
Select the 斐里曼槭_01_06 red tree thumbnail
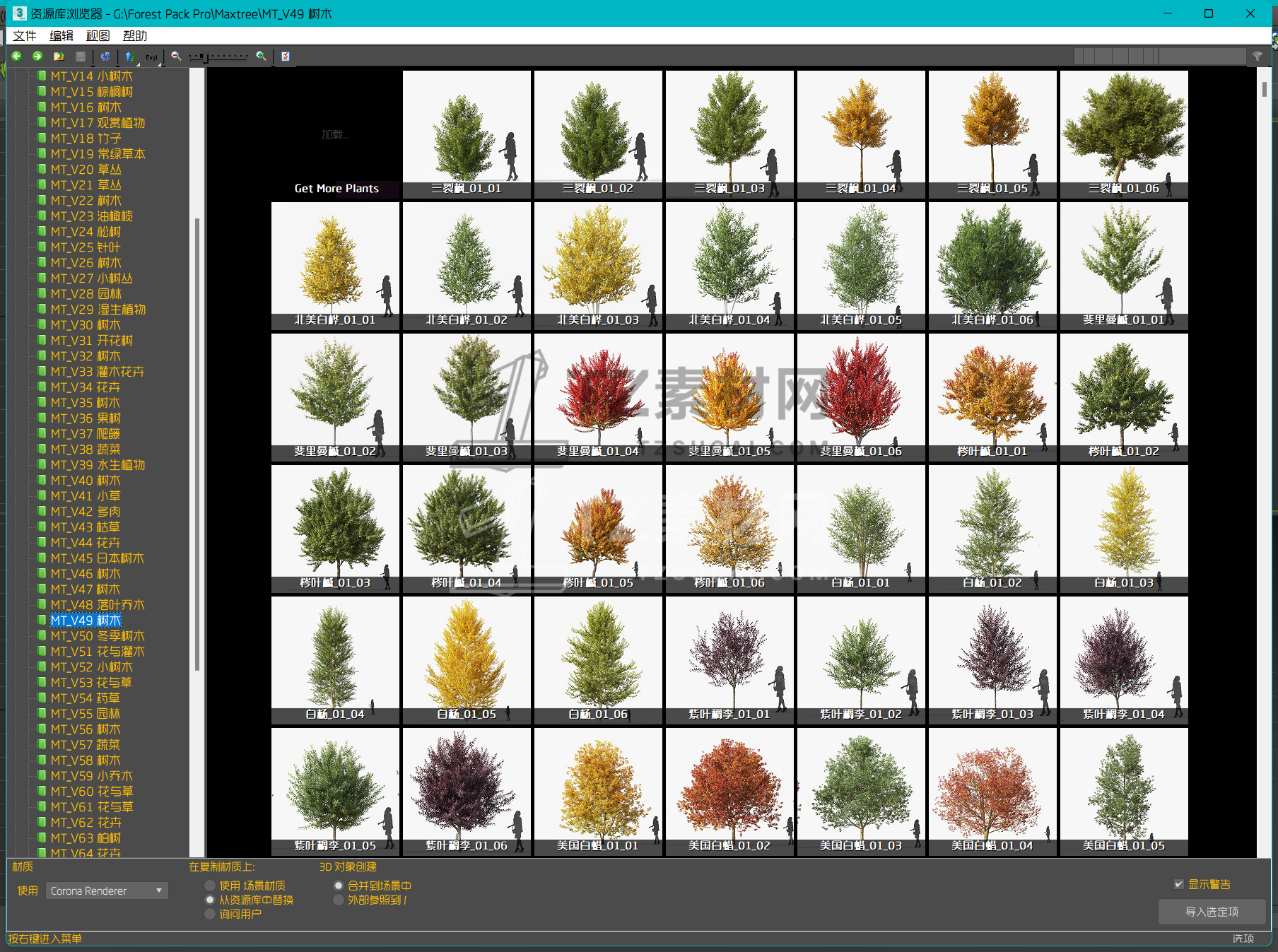click(861, 397)
